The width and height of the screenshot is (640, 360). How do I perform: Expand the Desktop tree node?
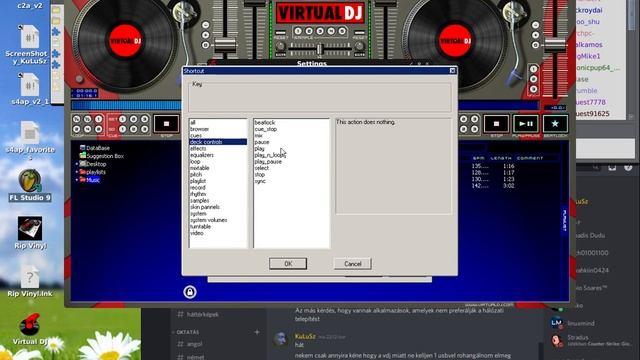[76, 164]
